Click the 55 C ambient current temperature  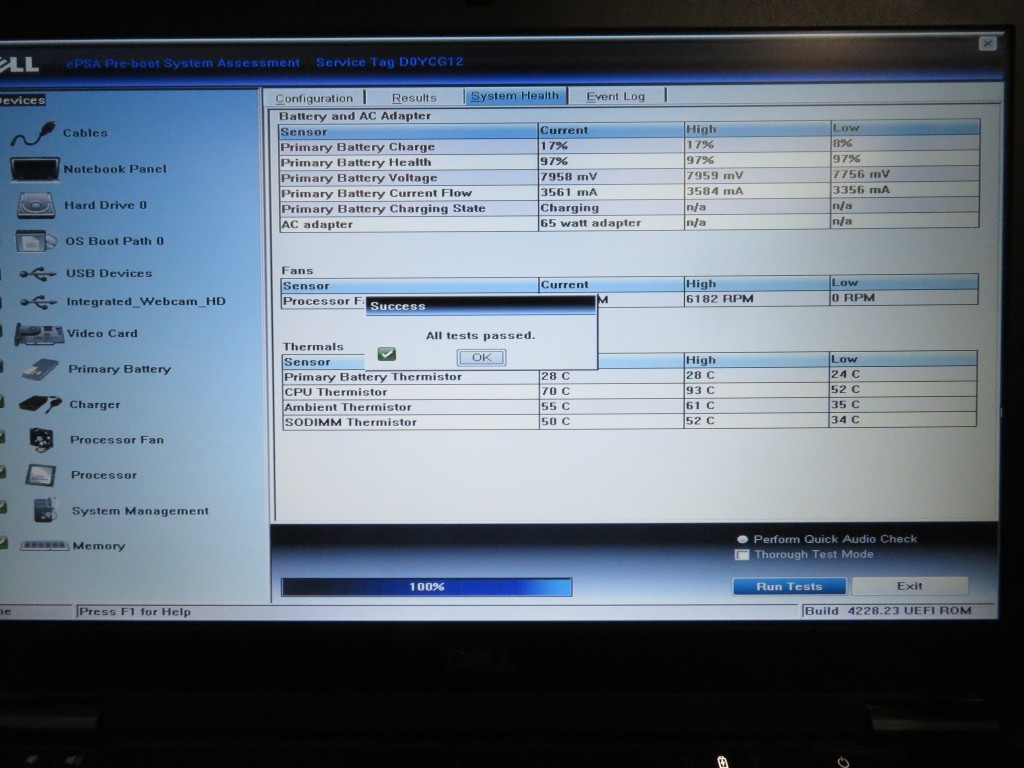tap(555, 406)
